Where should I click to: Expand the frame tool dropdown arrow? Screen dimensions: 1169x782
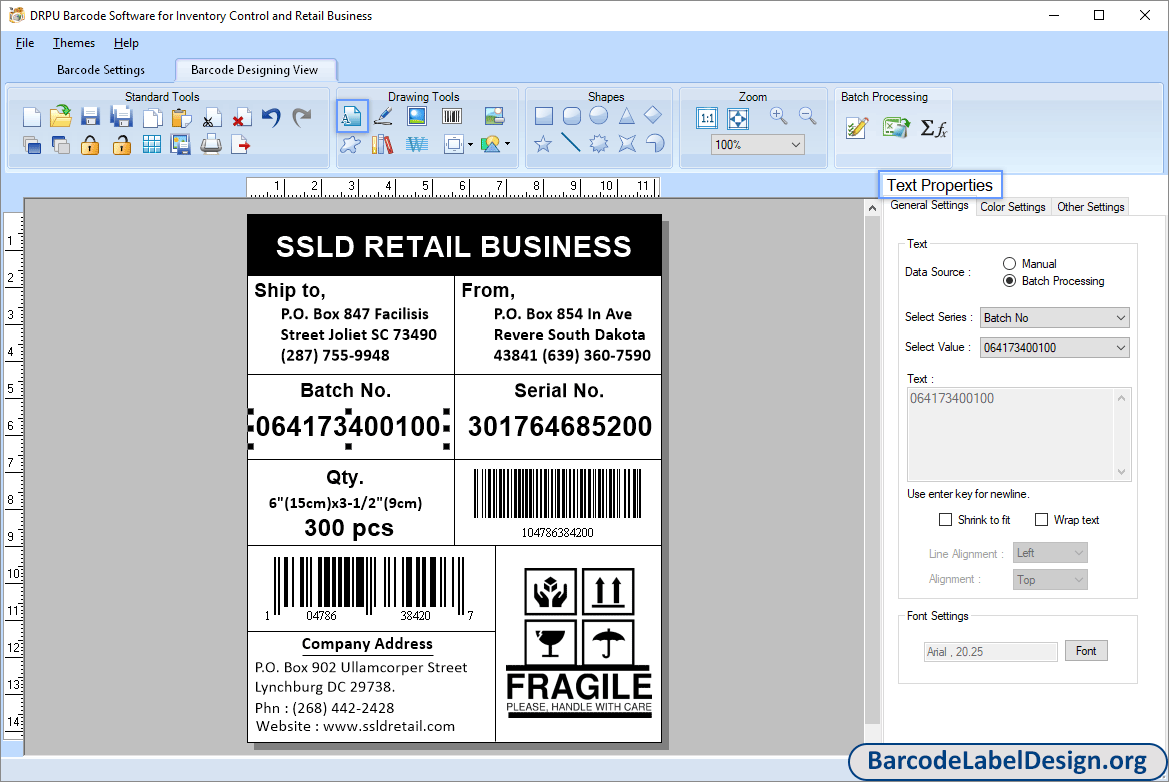(470, 145)
